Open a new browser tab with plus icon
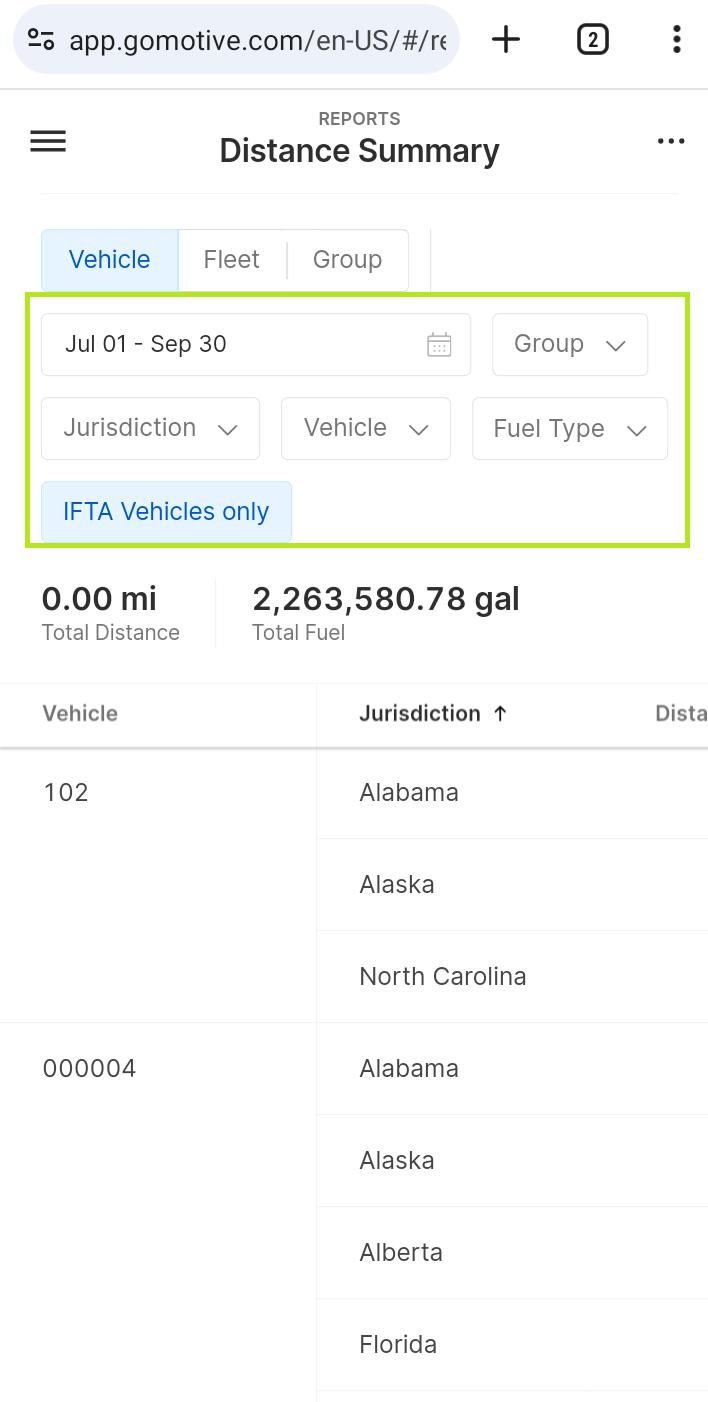The width and height of the screenshot is (708, 1402). pyautogui.click(x=507, y=40)
